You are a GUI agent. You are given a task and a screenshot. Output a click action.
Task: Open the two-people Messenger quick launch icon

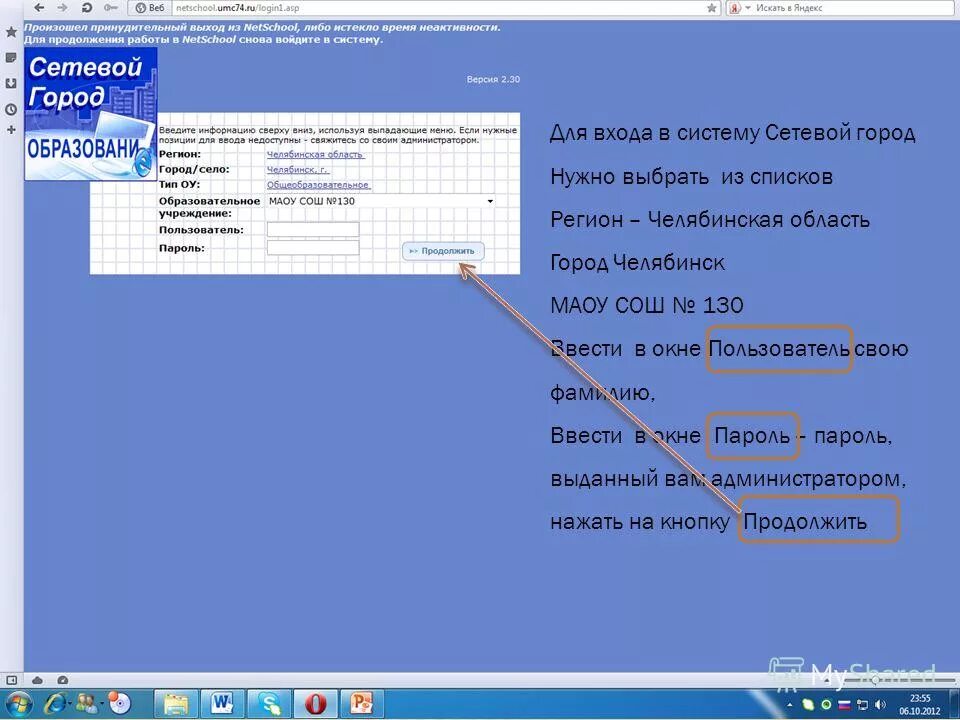86,703
